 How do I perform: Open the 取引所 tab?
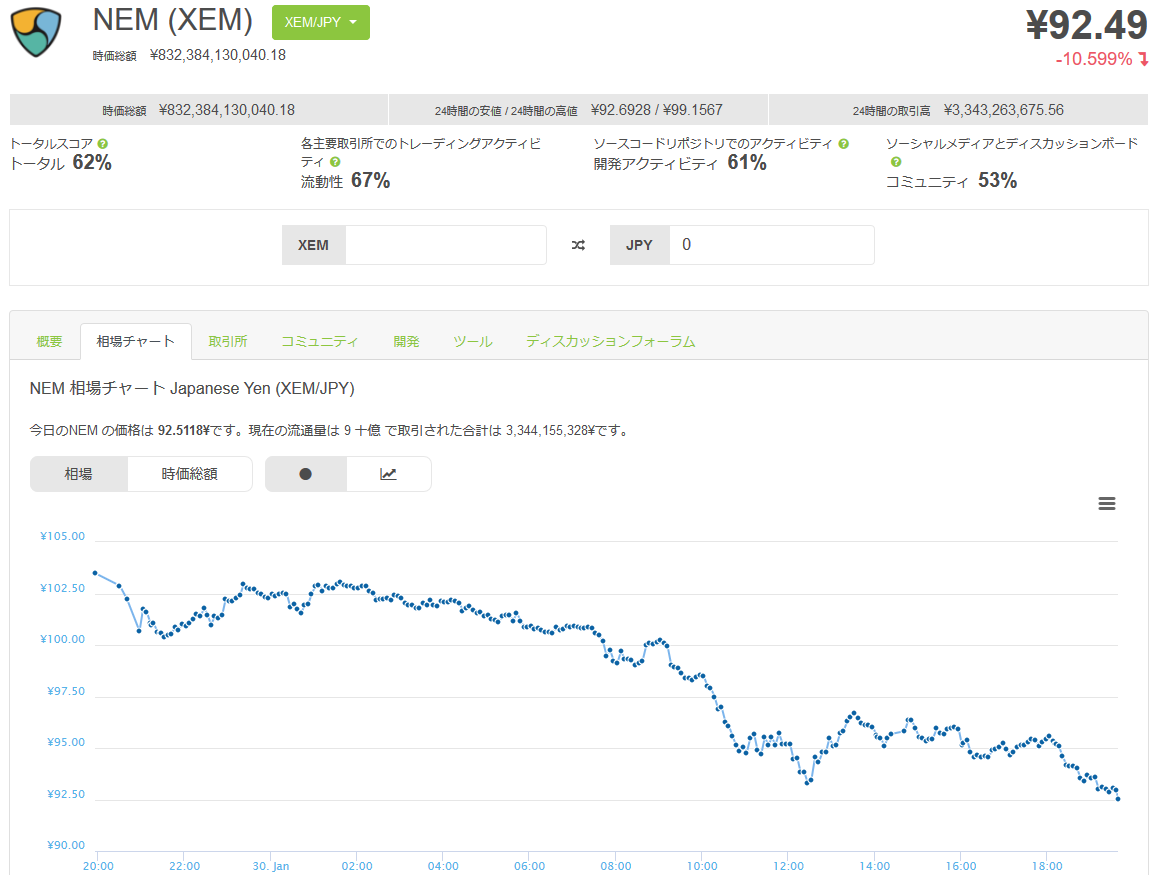[x=228, y=342]
